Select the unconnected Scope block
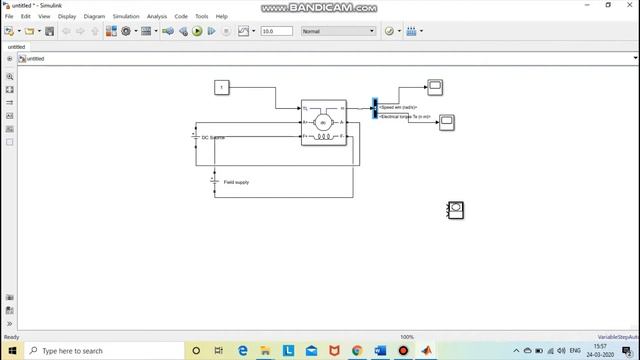640x360 pixels. pos(456,210)
